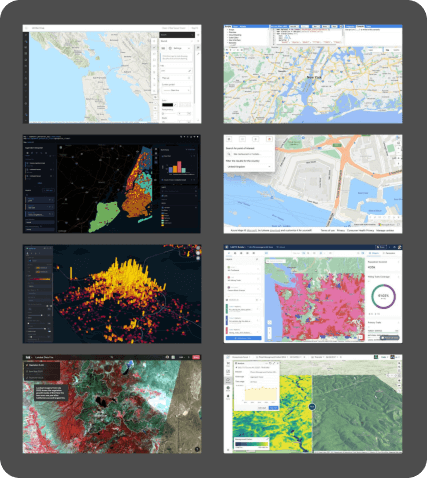Click the swipe handle between terrain layers
This screenshot has height=478, width=427.
coord(312,406)
